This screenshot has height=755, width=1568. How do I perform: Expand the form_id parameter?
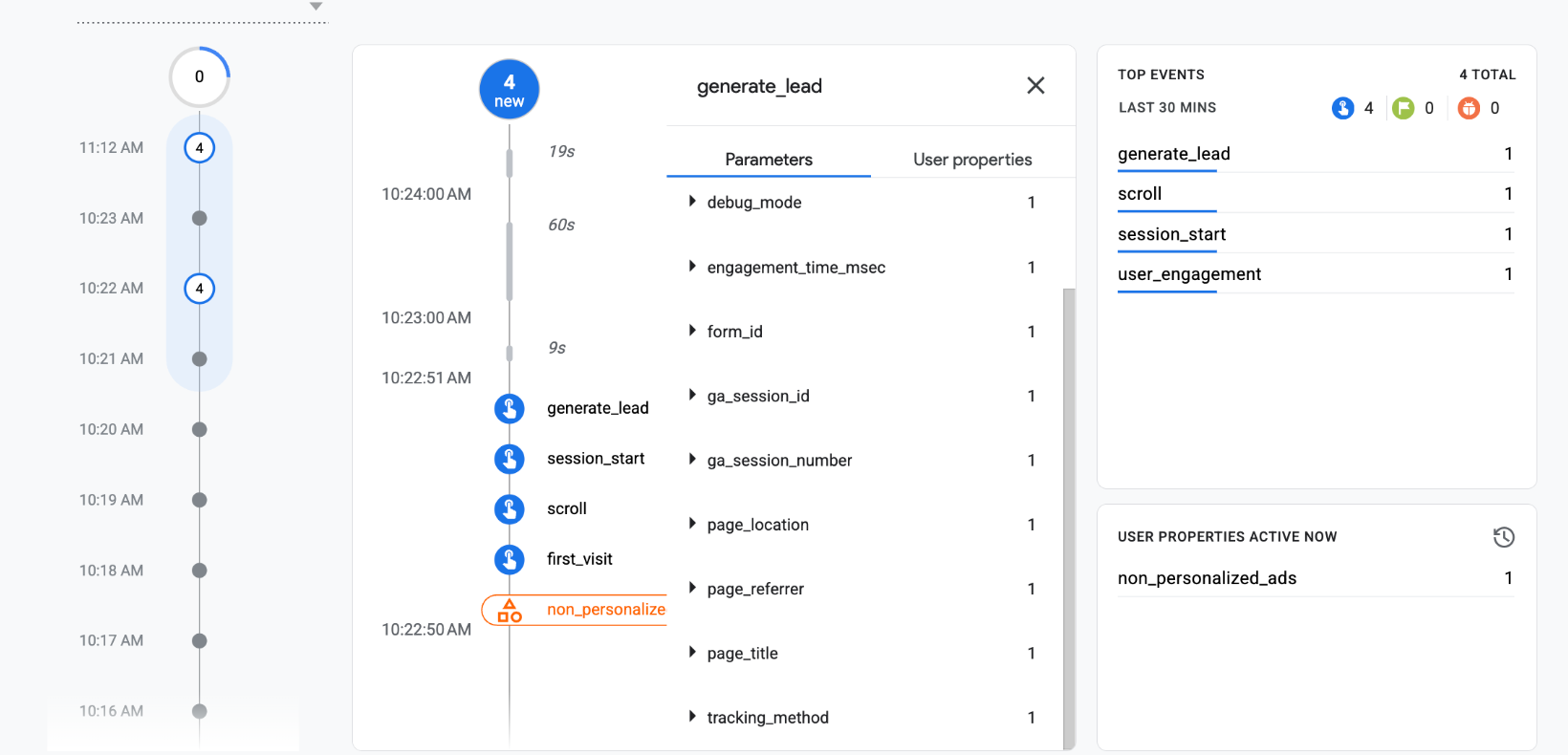pyautogui.click(x=692, y=331)
